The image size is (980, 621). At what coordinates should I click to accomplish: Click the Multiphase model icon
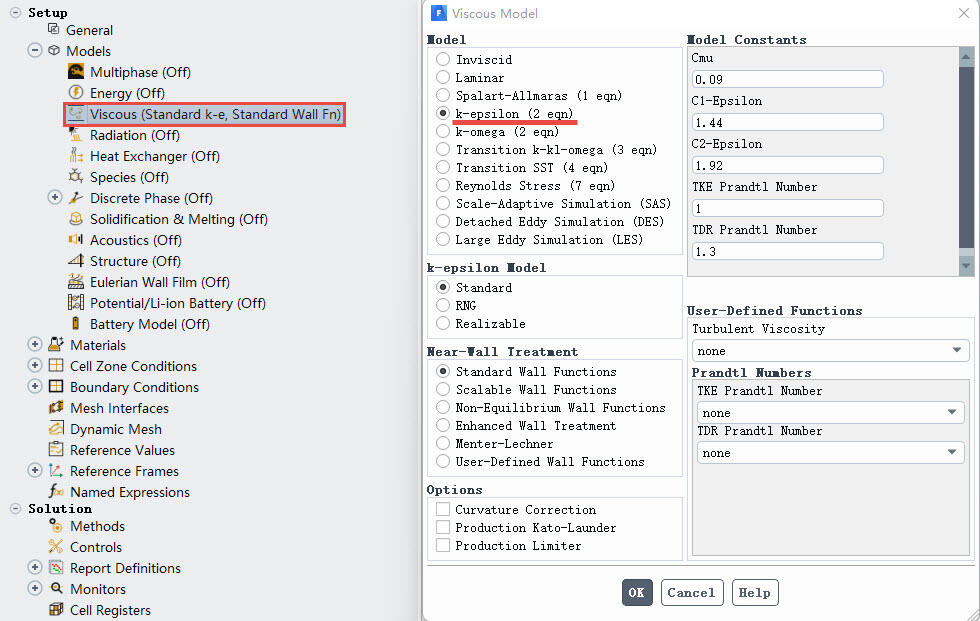(76, 72)
